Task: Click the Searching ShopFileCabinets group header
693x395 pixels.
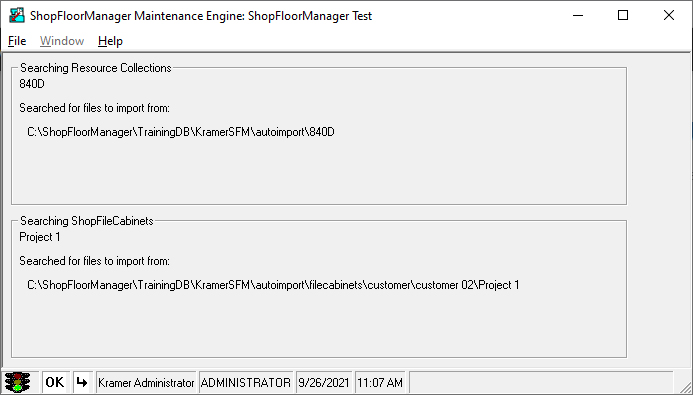Action: pyautogui.click(x=87, y=221)
